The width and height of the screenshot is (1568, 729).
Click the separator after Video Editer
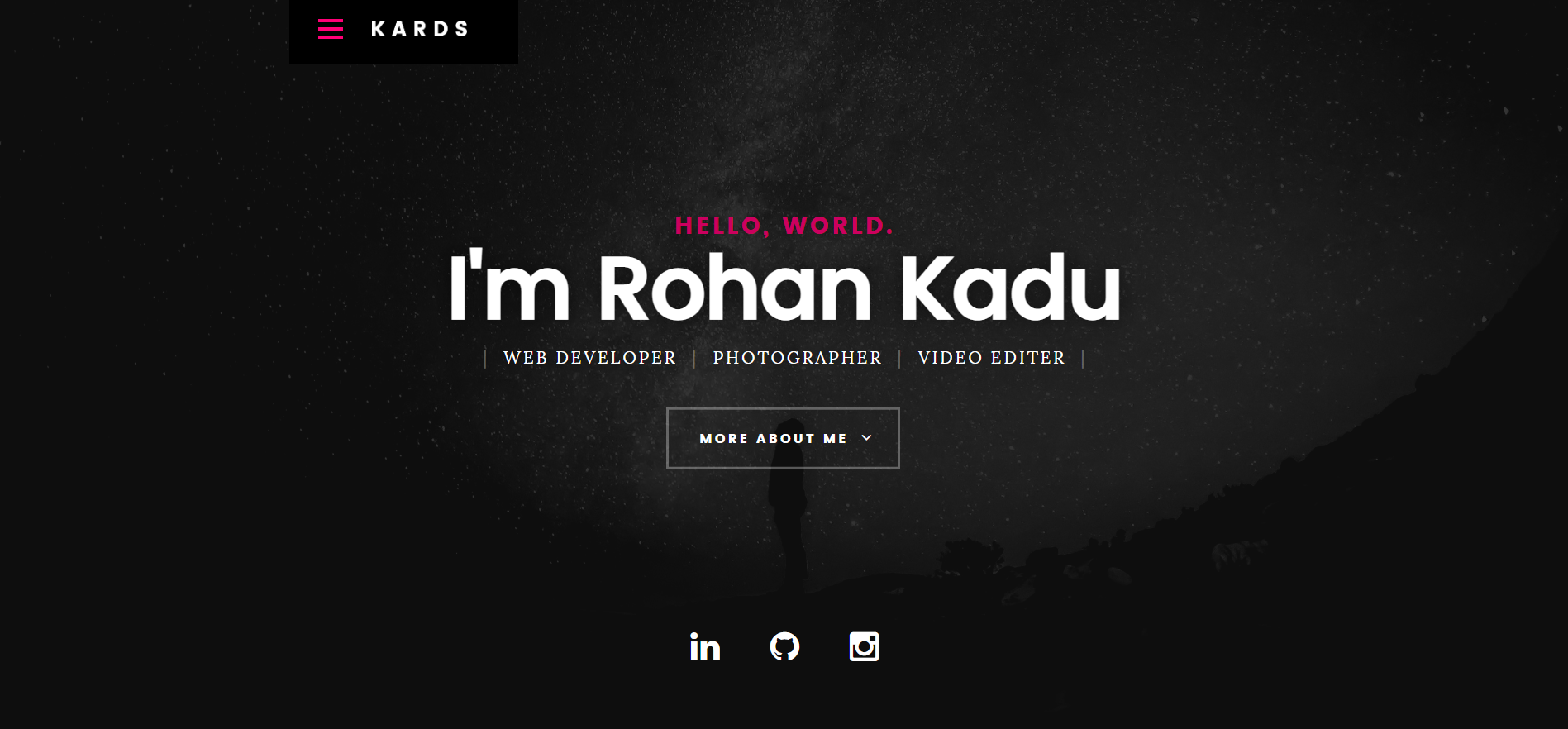[x=1083, y=359]
